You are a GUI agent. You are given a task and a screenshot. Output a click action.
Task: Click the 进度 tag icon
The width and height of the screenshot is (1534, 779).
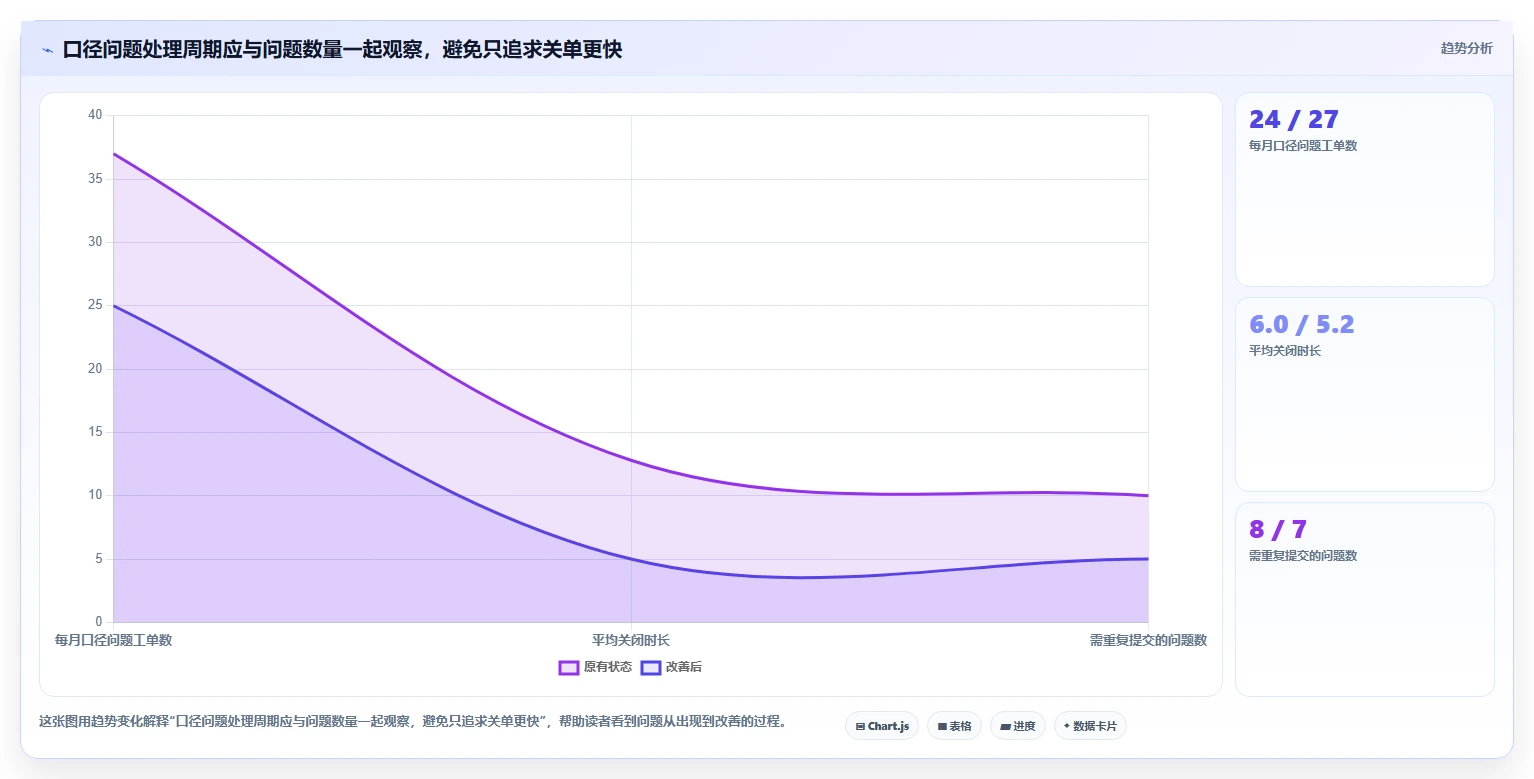click(x=1005, y=726)
